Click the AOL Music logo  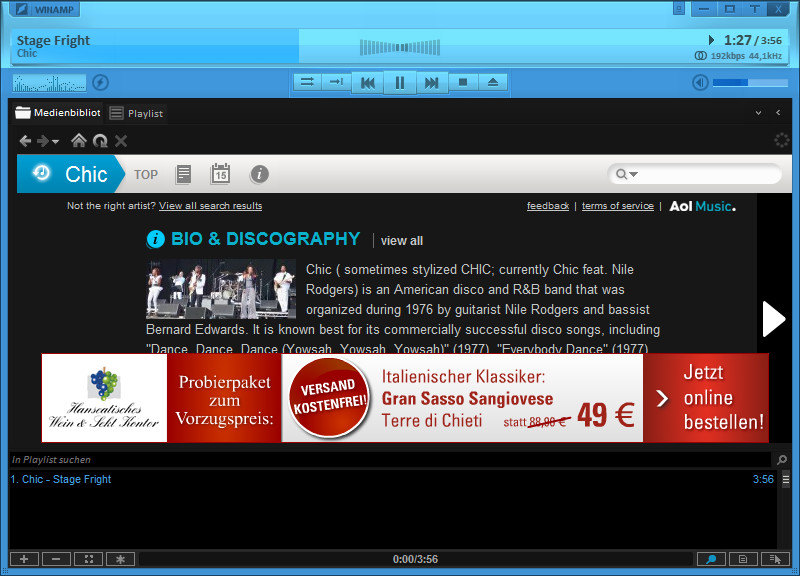[x=702, y=206]
